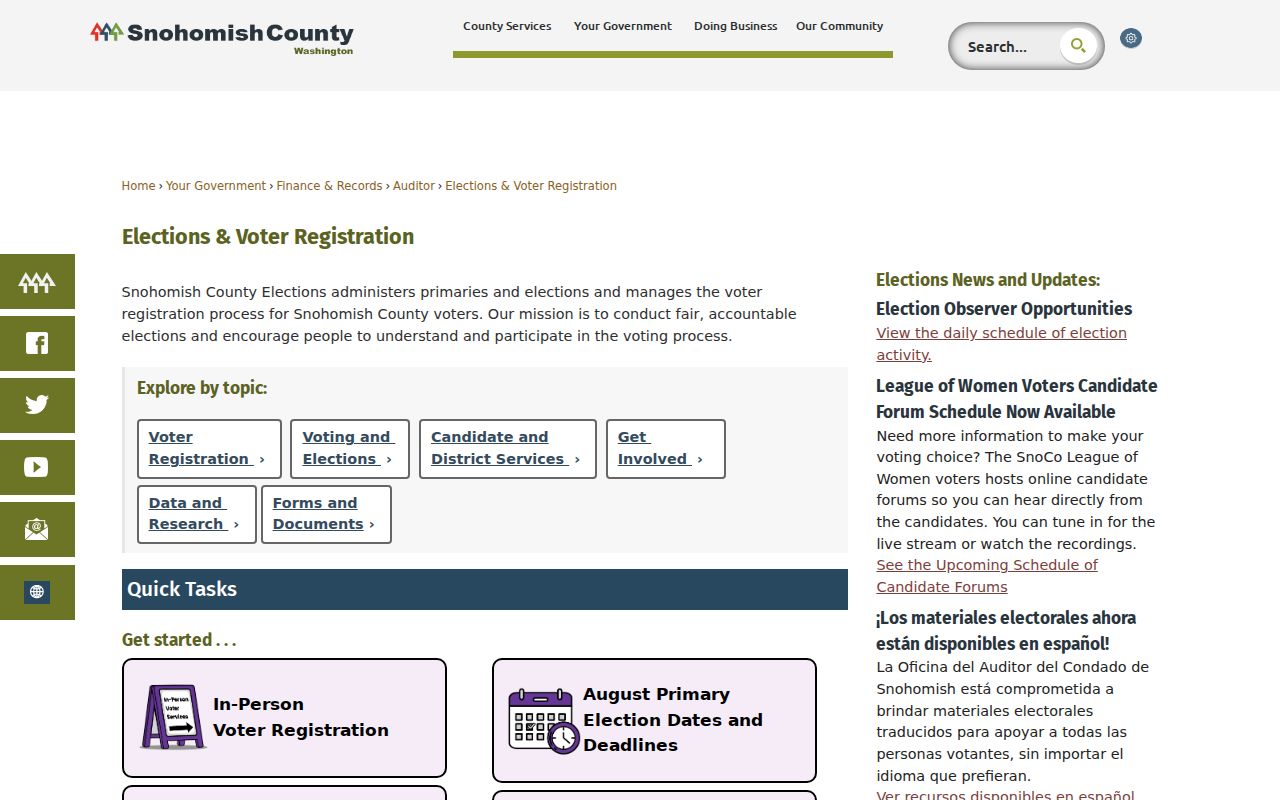View the daily schedule of election activity

pyautogui.click(x=1001, y=344)
